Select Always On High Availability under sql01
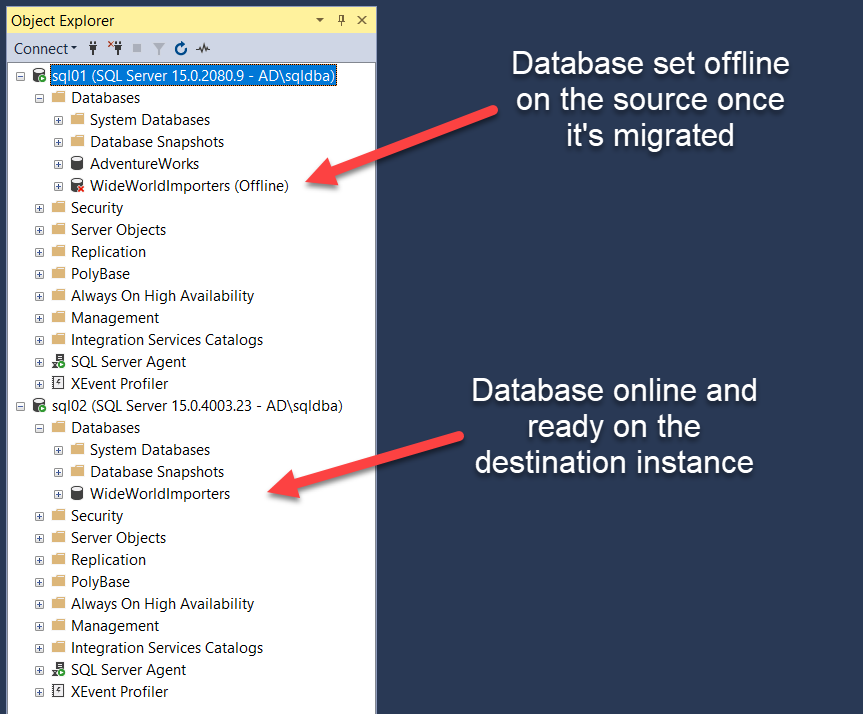The width and height of the screenshot is (863, 714). (162, 296)
